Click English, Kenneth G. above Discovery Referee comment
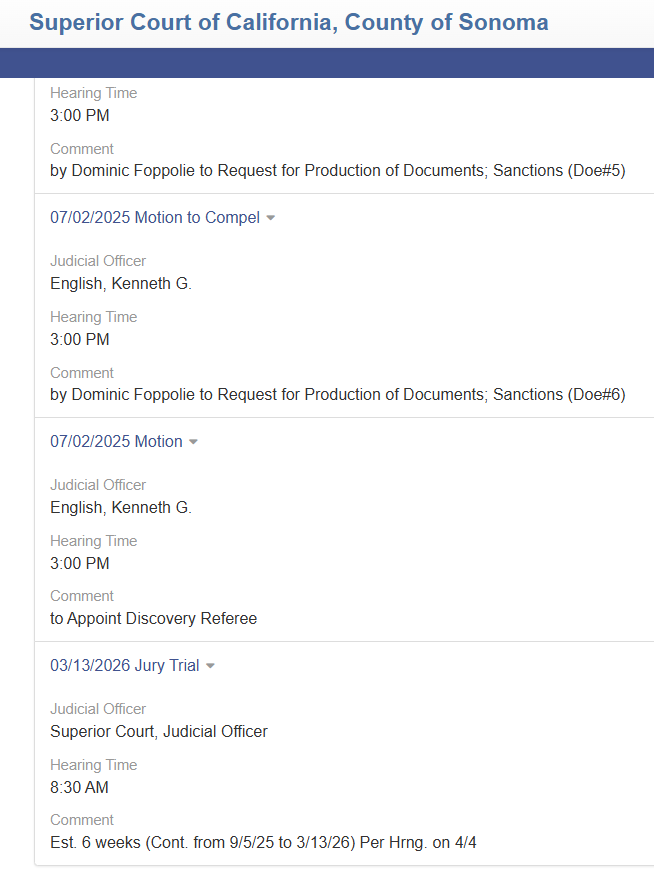The image size is (654, 875). (x=121, y=507)
